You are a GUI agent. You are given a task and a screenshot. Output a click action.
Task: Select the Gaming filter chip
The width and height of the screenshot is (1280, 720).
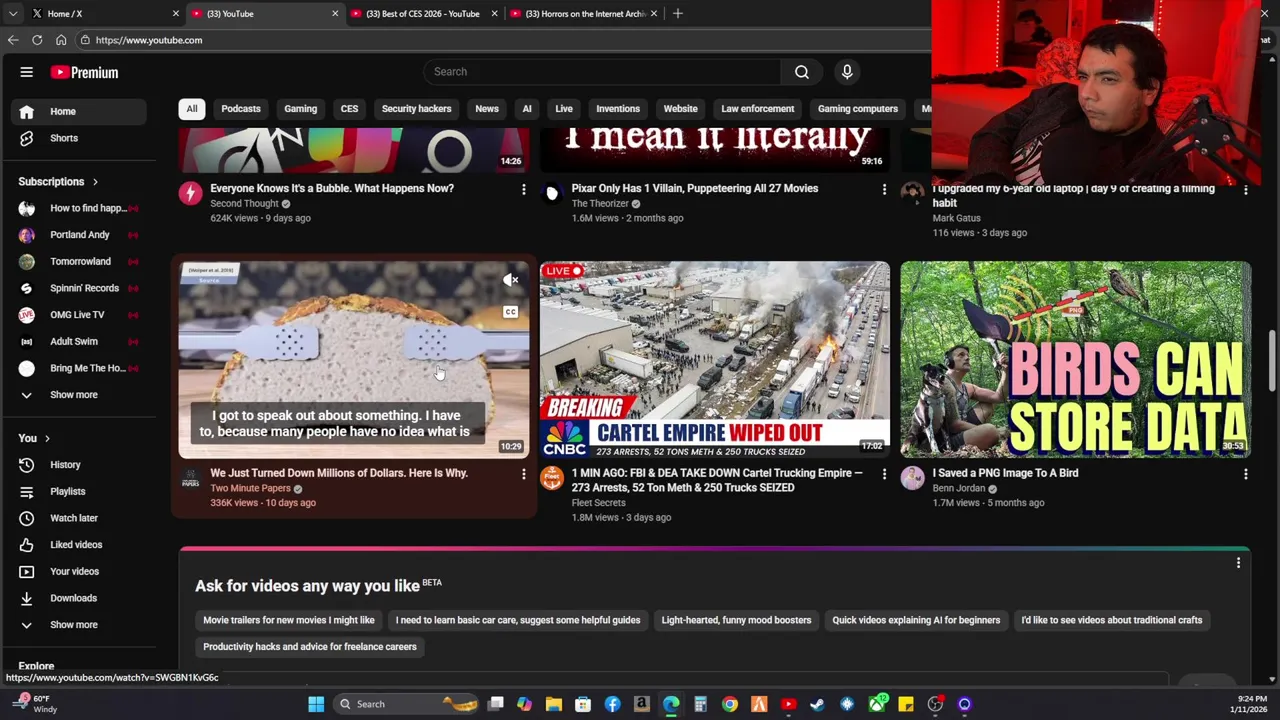click(x=300, y=109)
